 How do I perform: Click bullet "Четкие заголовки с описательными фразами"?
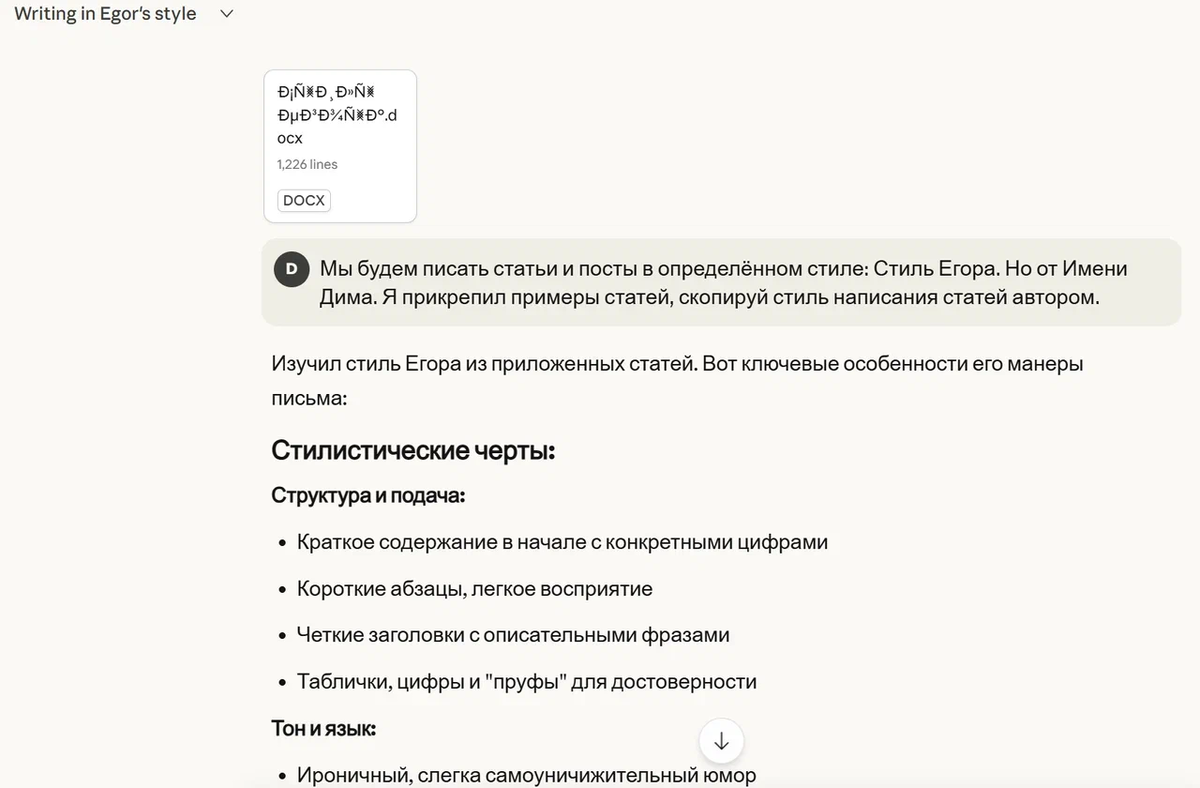[513, 635]
